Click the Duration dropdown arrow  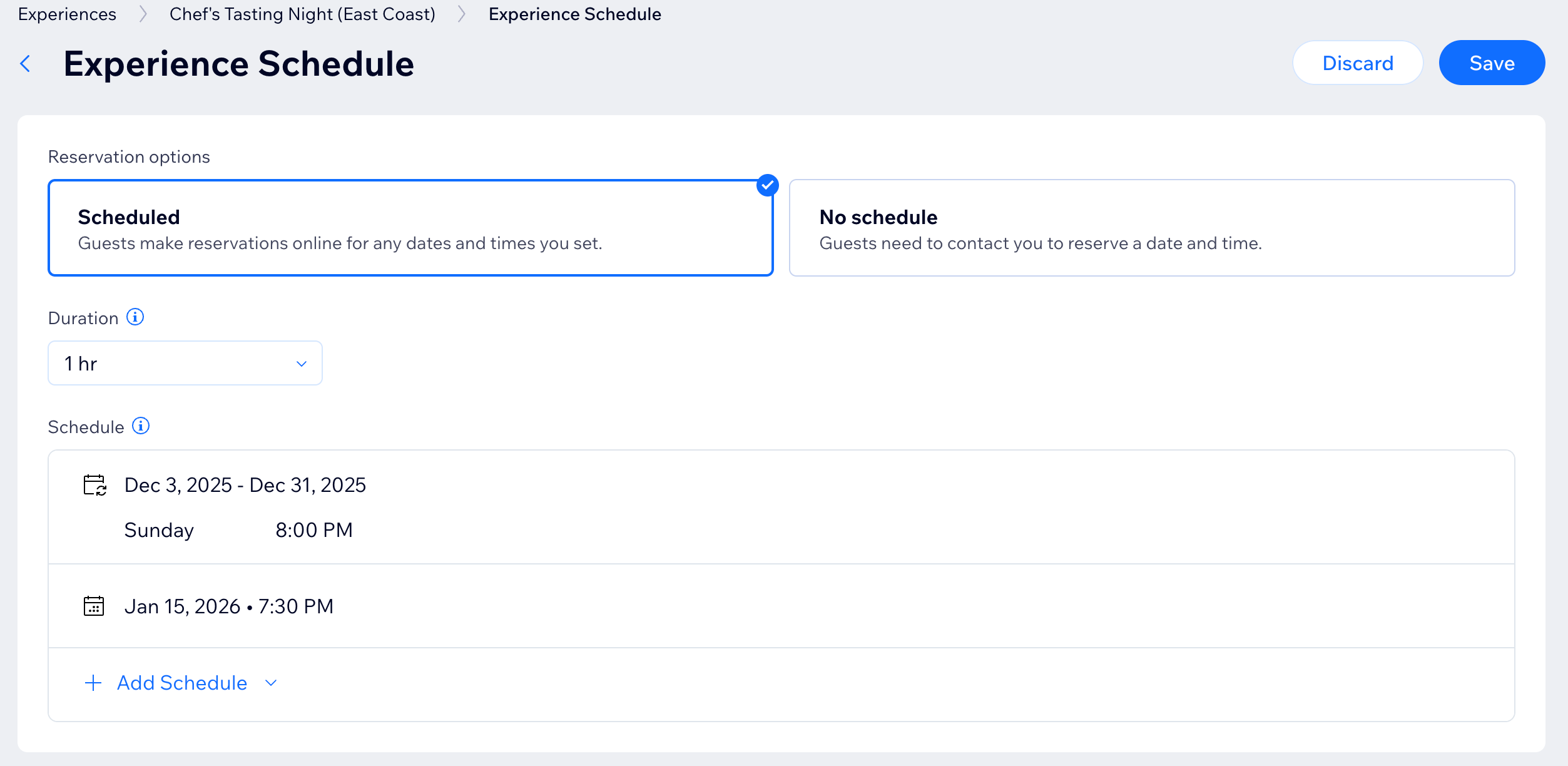302,364
